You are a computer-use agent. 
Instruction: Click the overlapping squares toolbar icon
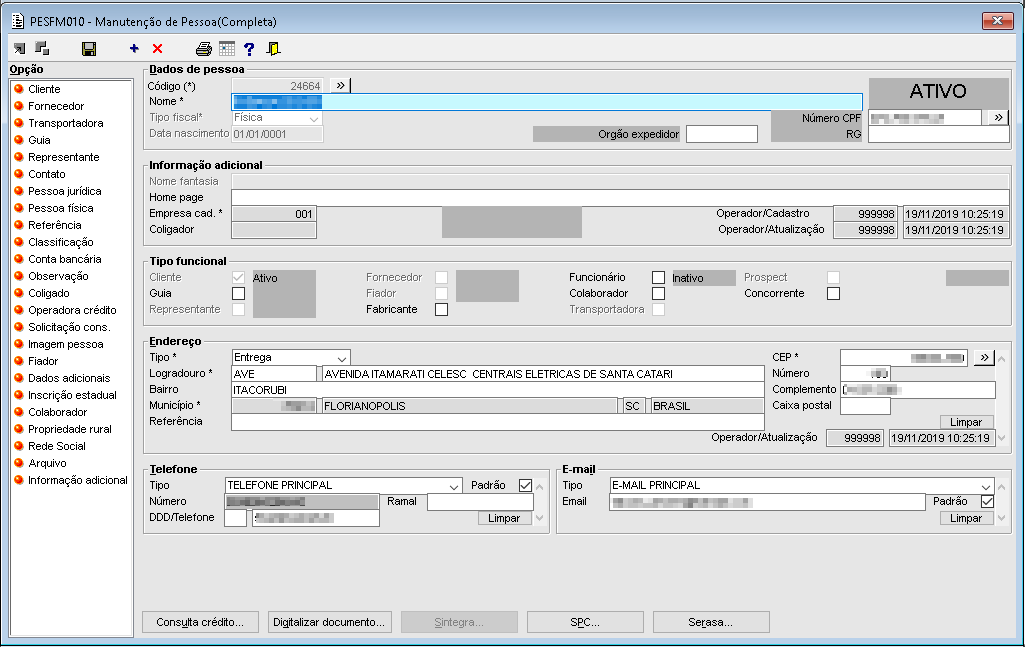42,48
